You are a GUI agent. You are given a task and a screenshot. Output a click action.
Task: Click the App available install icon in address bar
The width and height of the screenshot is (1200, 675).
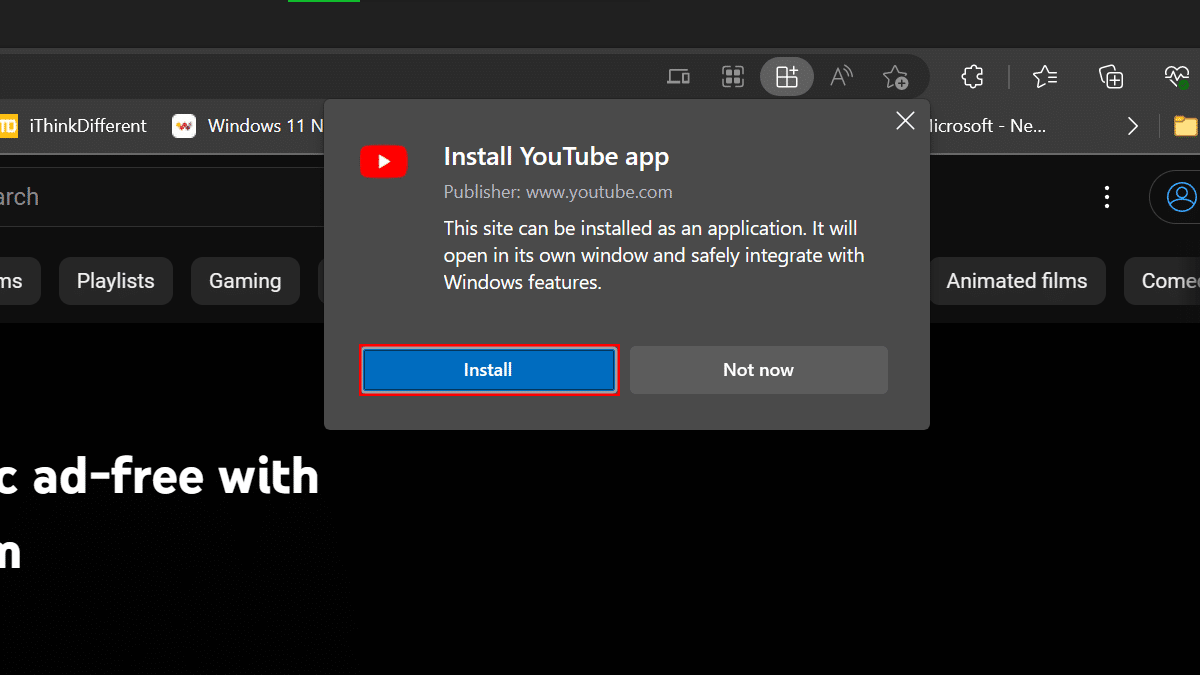pos(787,77)
